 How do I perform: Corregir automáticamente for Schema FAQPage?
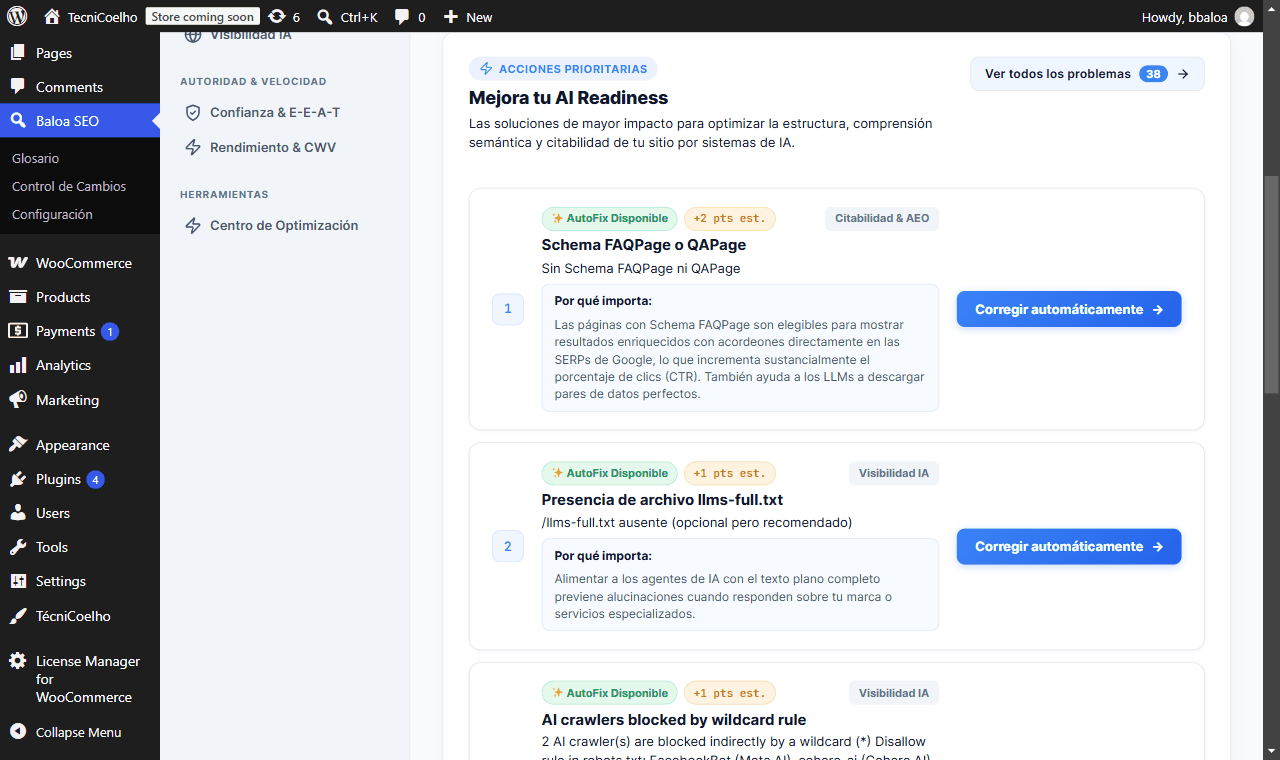[x=1069, y=309]
